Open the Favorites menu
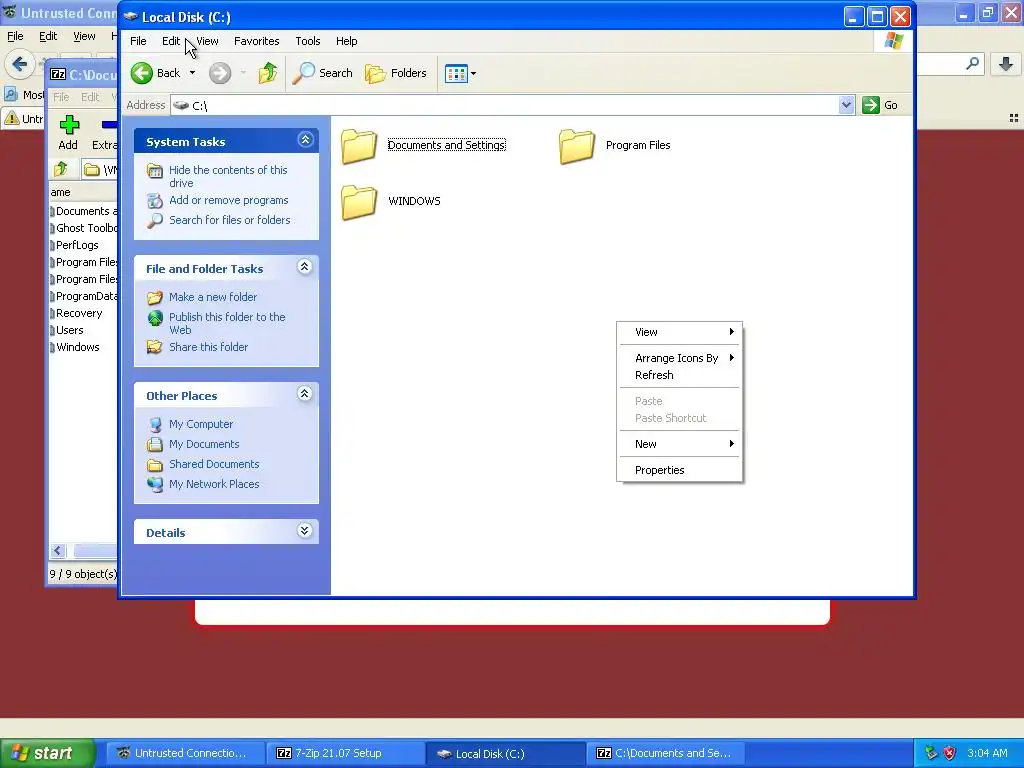1024x768 pixels. 257,41
